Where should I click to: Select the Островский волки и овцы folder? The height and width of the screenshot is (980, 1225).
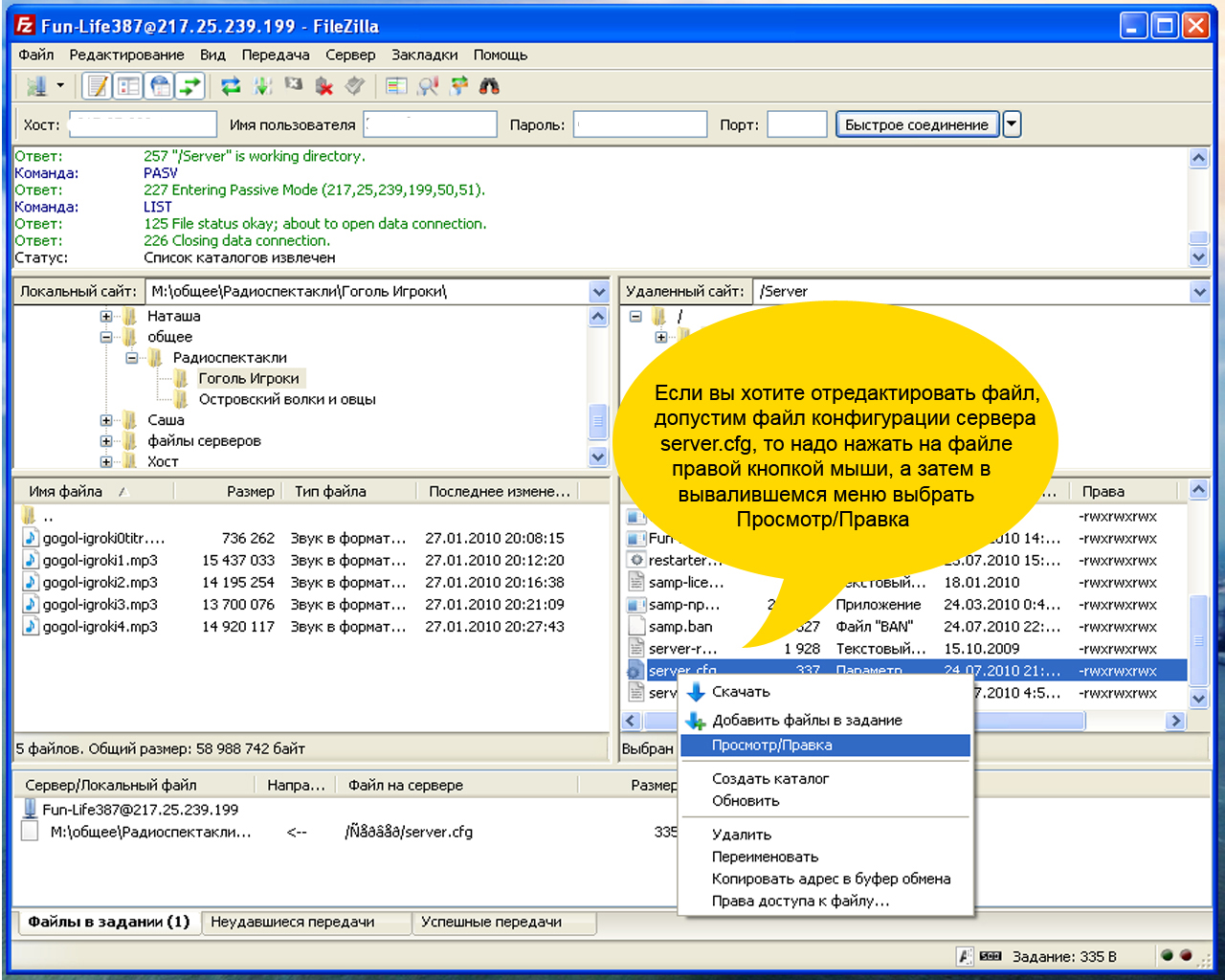coord(287,399)
